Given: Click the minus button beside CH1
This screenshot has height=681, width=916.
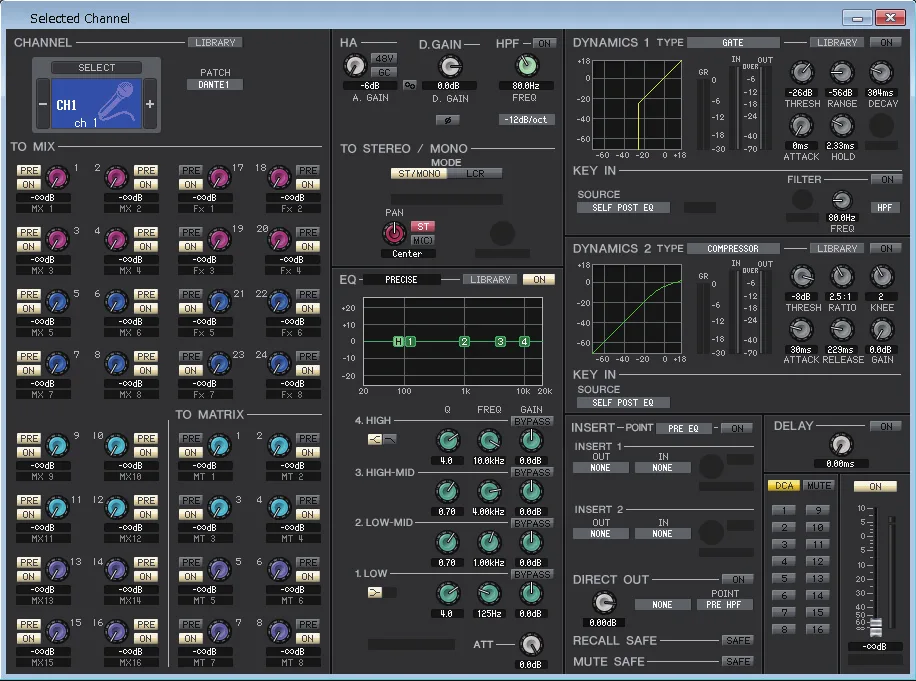Looking at the screenshot, I should click(x=43, y=104).
